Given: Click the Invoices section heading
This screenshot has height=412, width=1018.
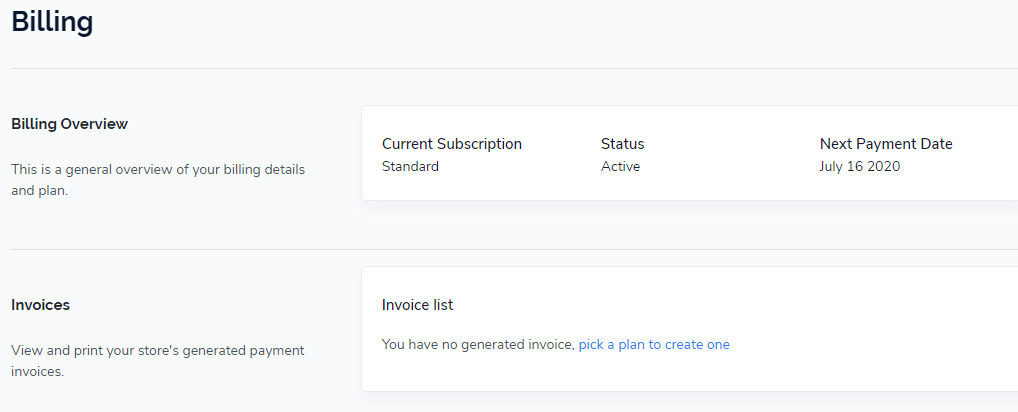Looking at the screenshot, I should pos(40,305).
